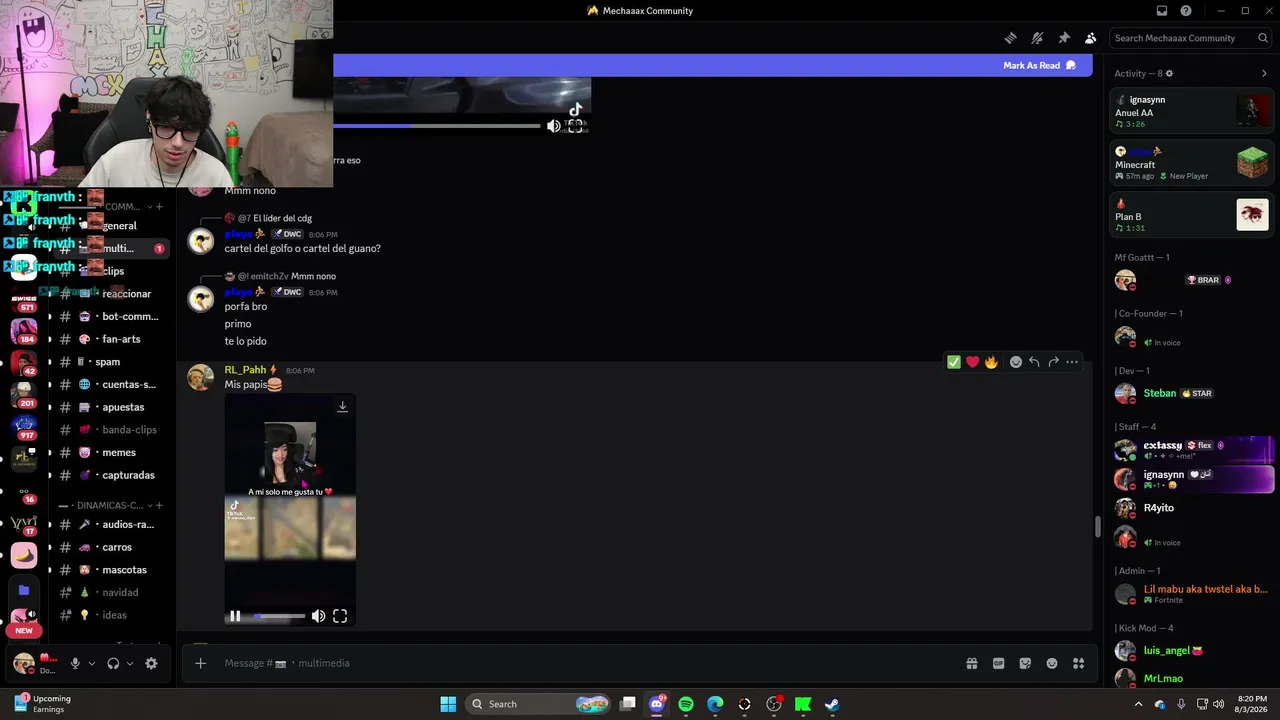Open the gift Nitro icon

click(x=971, y=663)
